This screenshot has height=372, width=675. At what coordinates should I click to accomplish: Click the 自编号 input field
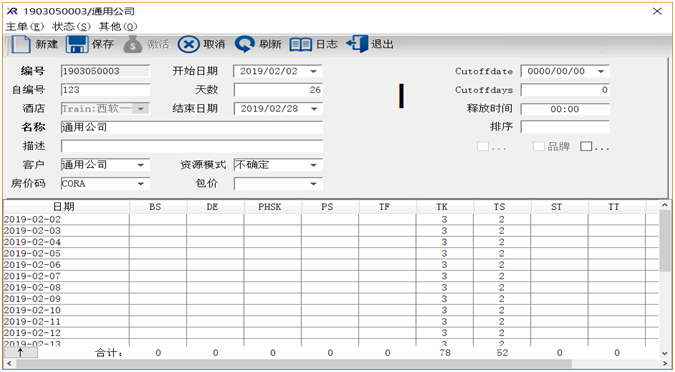point(105,90)
